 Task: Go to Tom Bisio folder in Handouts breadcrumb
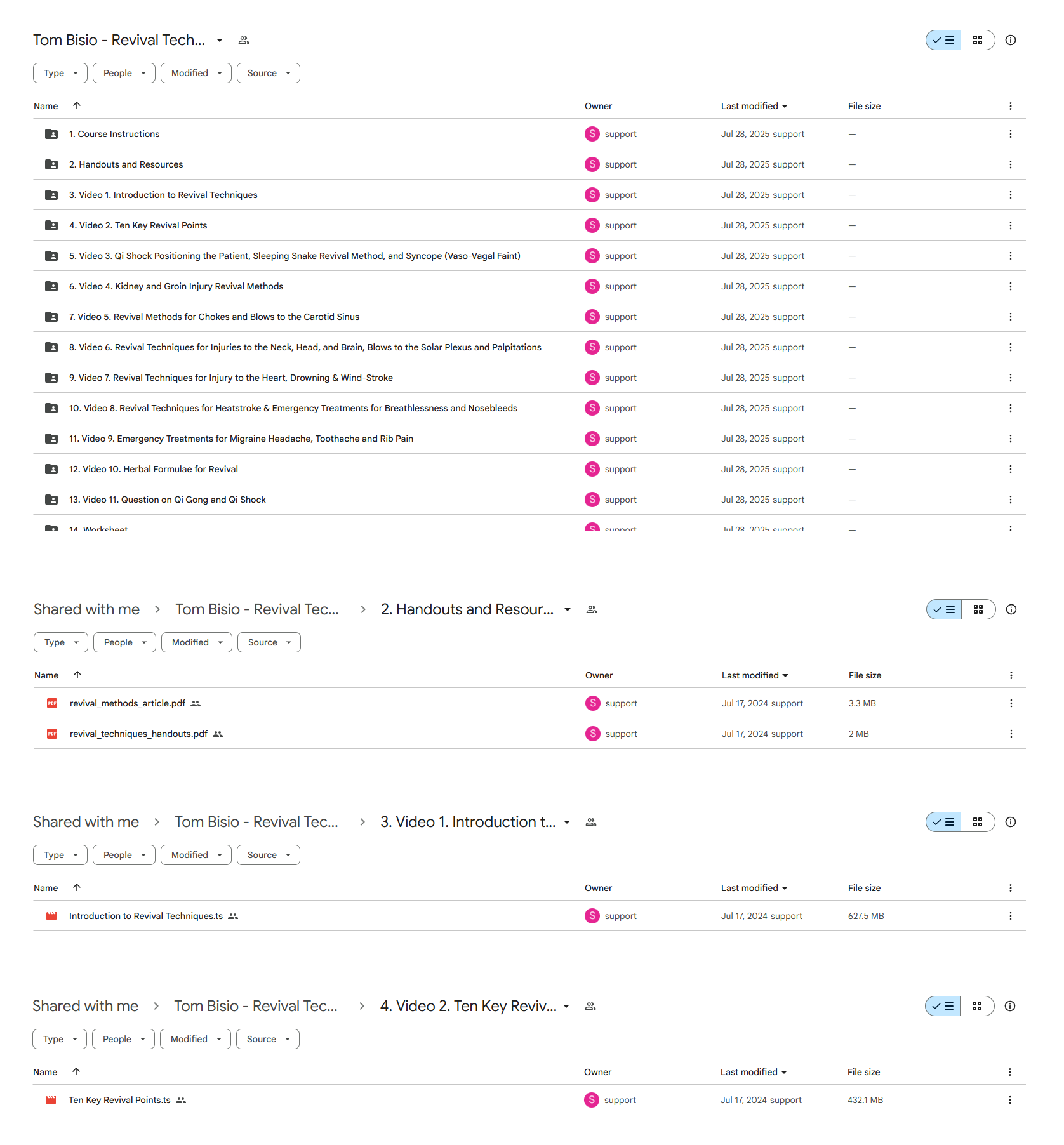pos(257,609)
